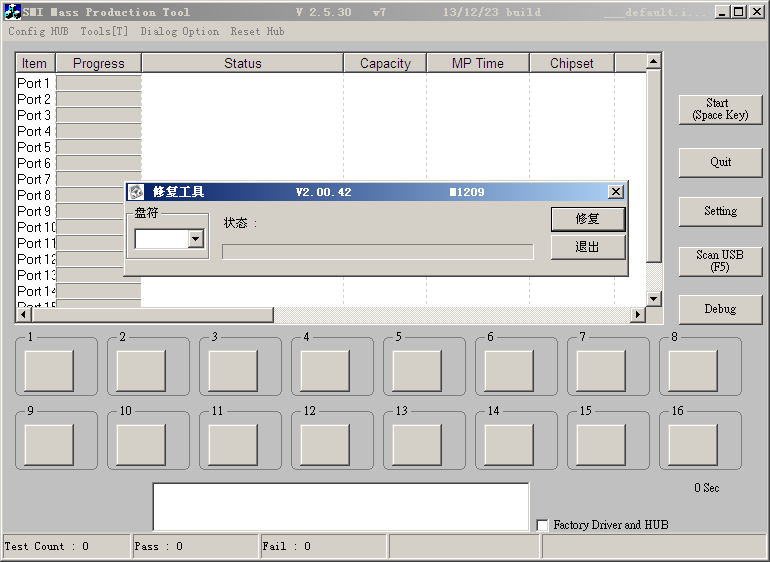The width and height of the screenshot is (770, 562).
Task: Click horizontal scrollbar left arrow
Action: (x=24, y=314)
